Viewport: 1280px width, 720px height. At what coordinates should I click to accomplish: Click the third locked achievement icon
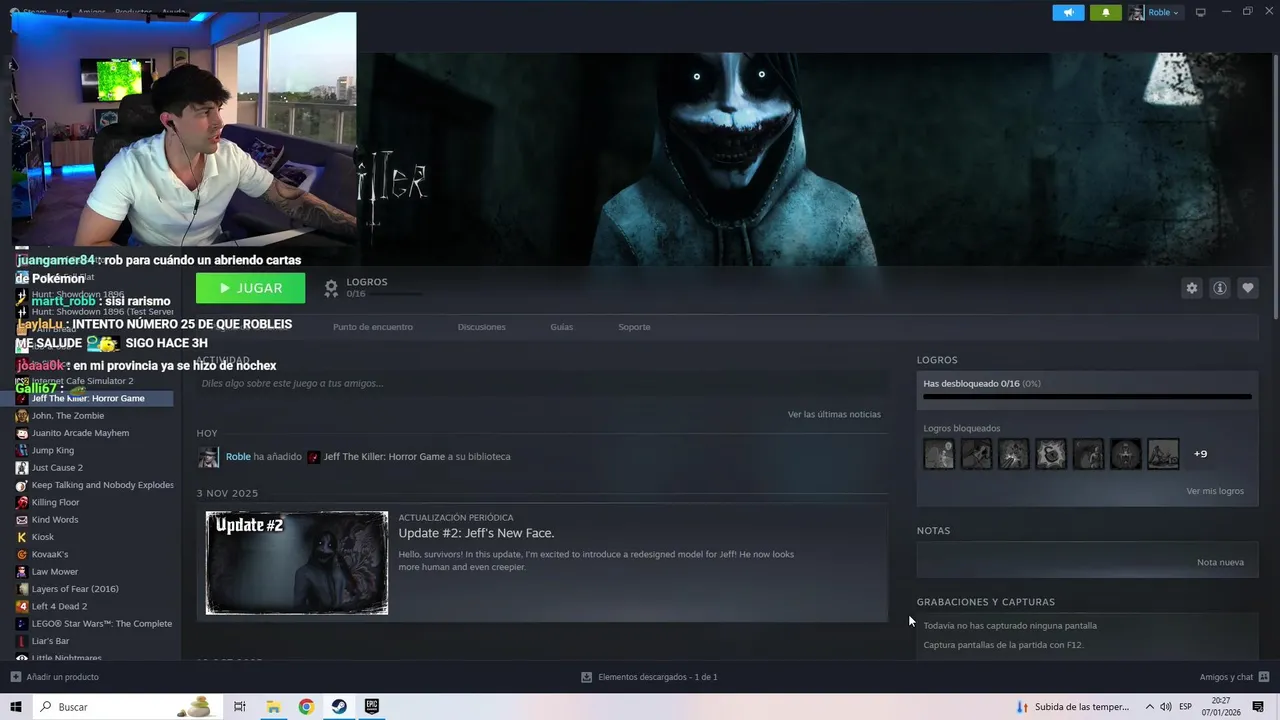click(x=1013, y=454)
